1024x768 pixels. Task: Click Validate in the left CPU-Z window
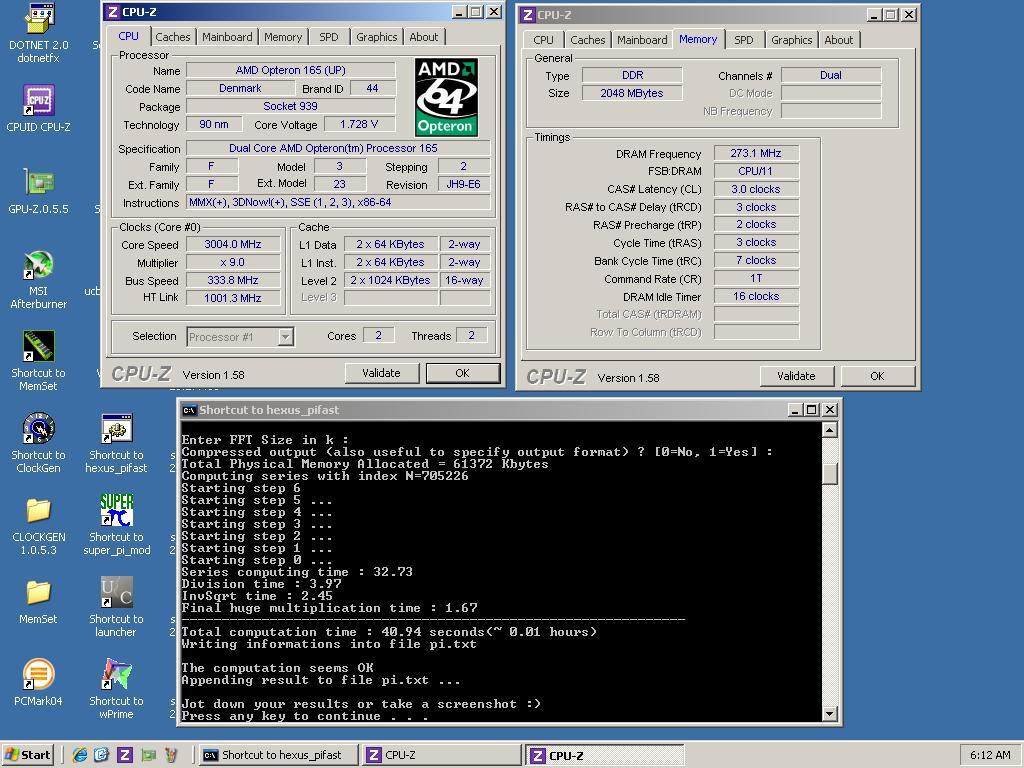tap(381, 373)
